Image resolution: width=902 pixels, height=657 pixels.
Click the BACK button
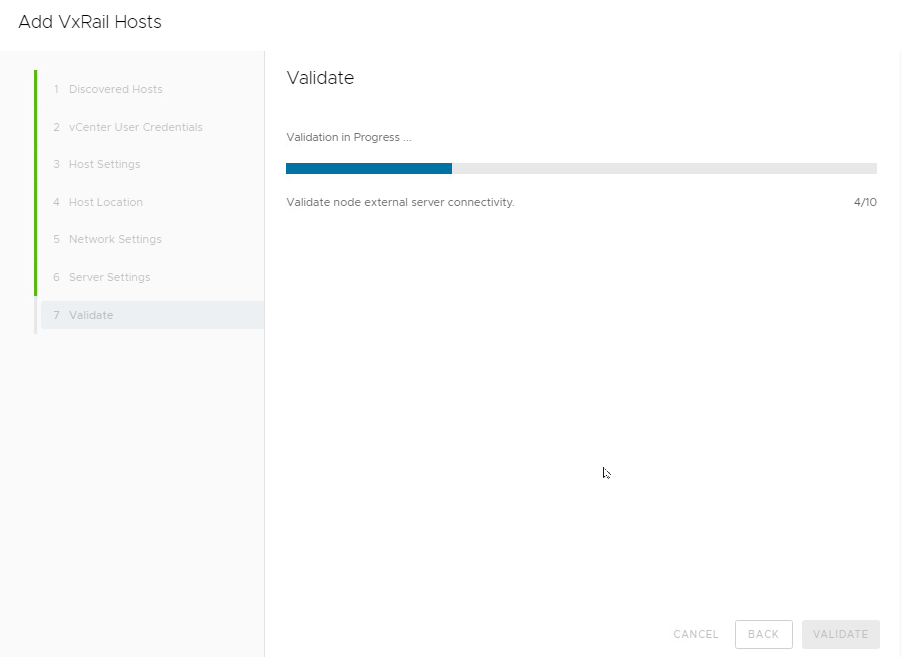coord(763,634)
